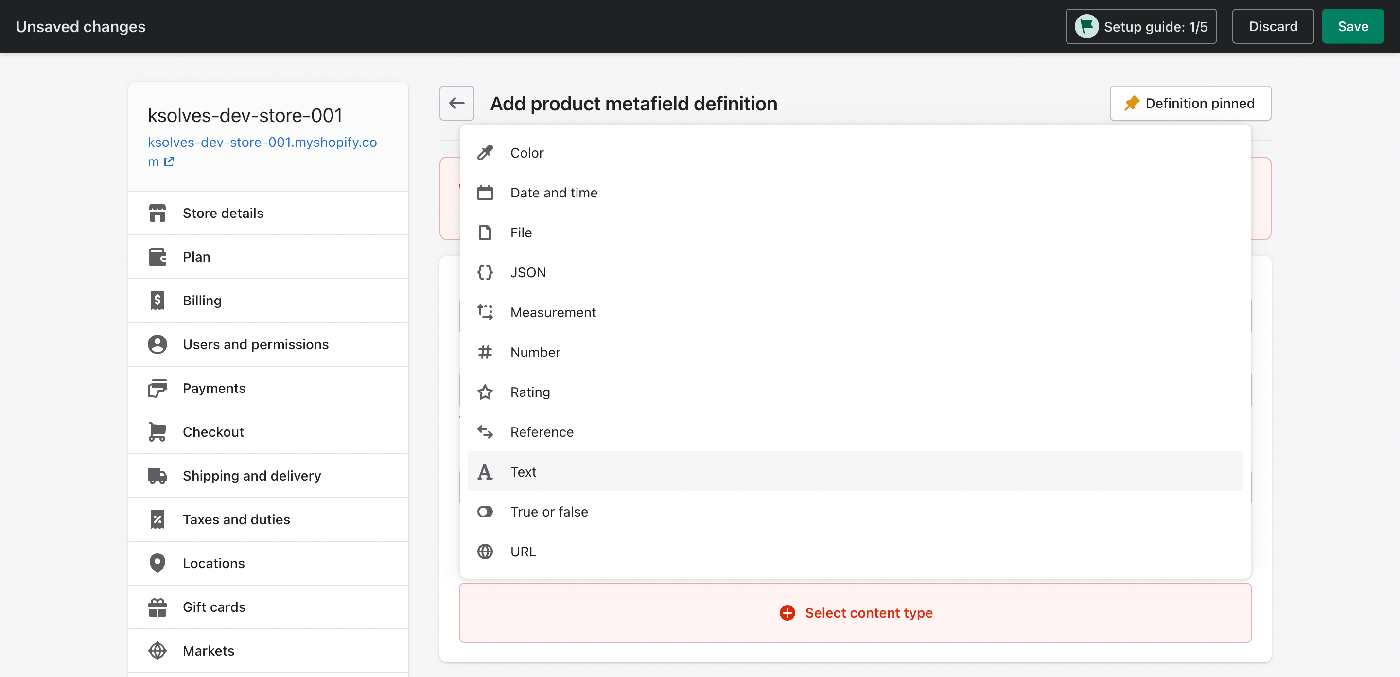Image resolution: width=1400 pixels, height=677 pixels.
Task: Pick URL as the content type
Action: click(x=855, y=552)
